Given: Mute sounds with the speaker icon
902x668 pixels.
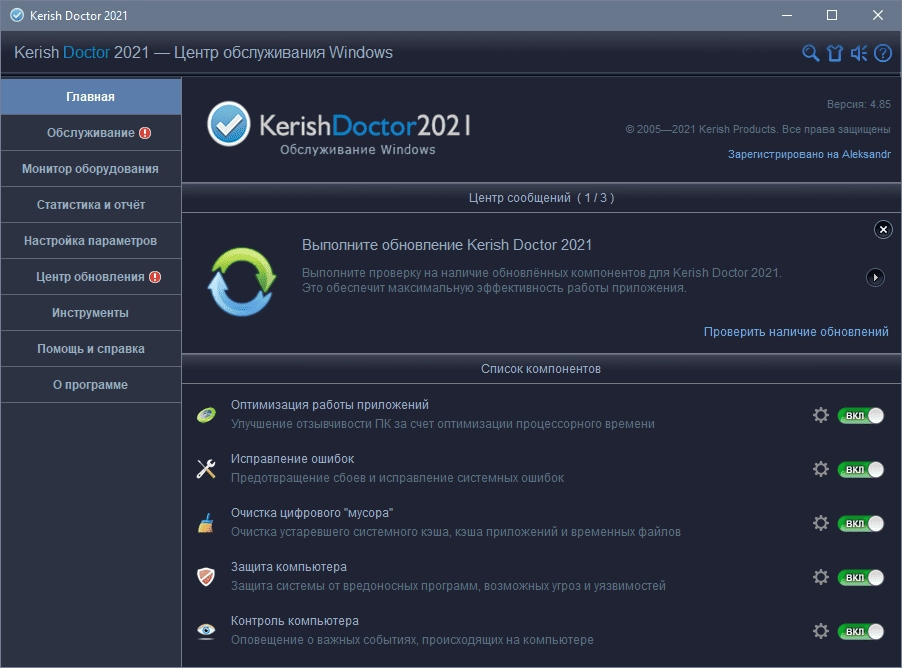Looking at the screenshot, I should [859, 54].
